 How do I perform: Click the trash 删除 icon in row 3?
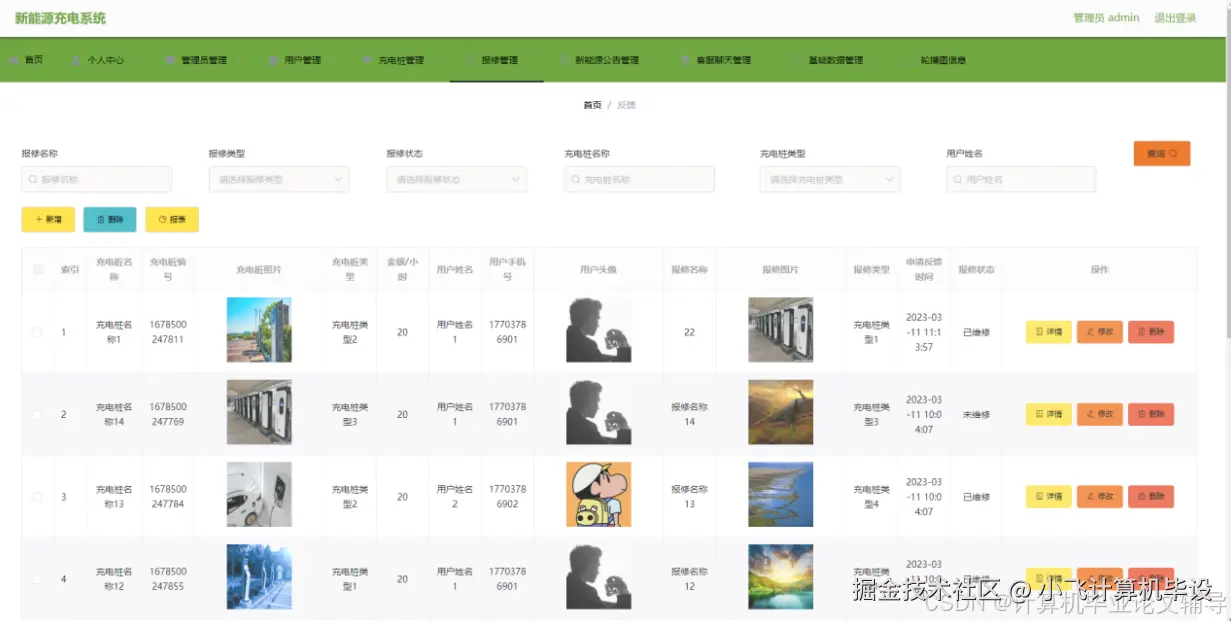click(x=1142, y=496)
